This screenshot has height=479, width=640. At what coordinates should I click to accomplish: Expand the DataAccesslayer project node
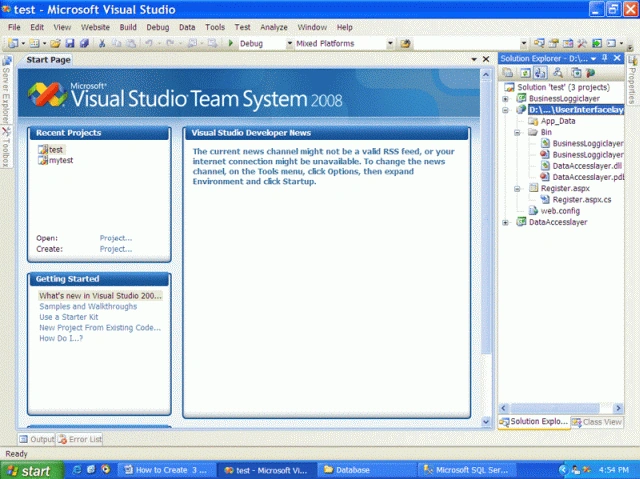(x=505, y=223)
